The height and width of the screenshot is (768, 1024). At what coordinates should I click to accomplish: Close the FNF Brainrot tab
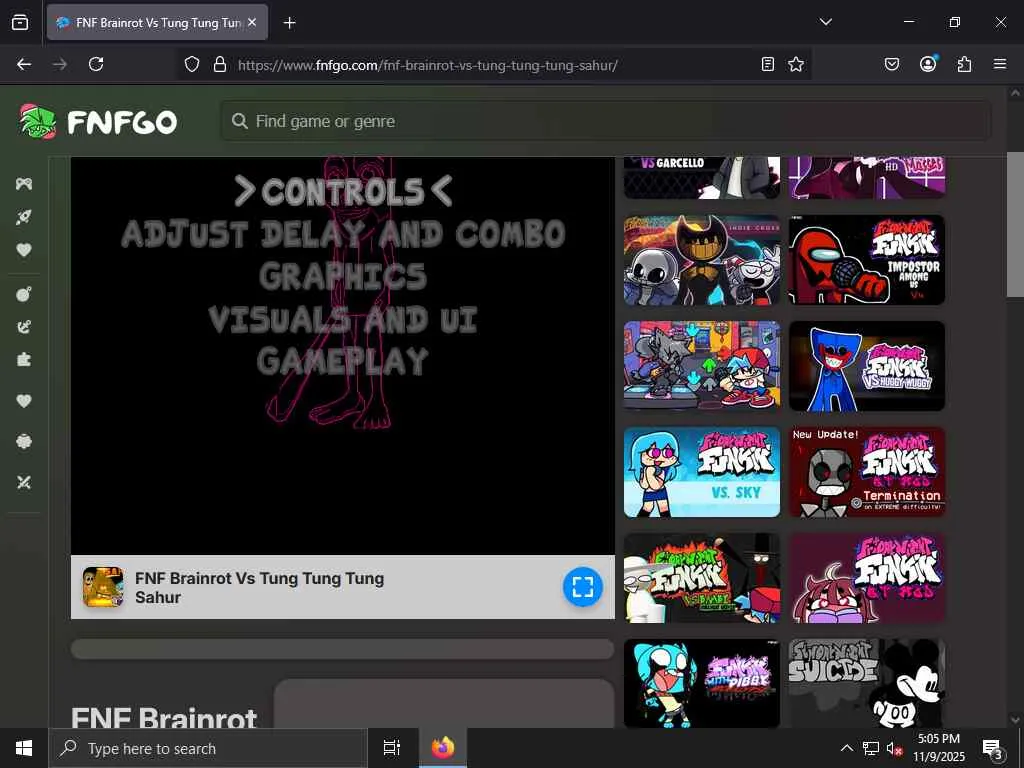252,22
